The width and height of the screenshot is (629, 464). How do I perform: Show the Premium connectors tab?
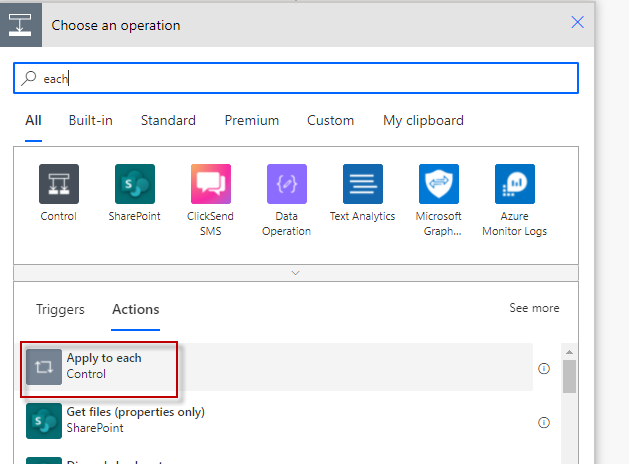point(252,121)
